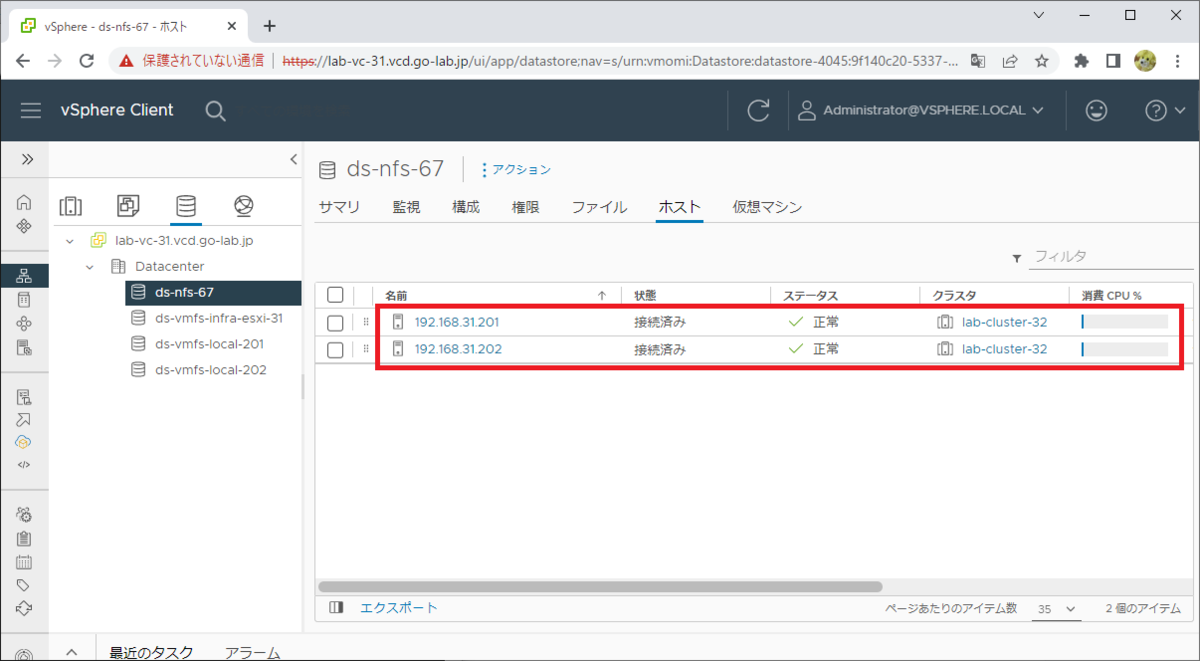Switch to the 構成 tab
Viewport: 1200px width, 661px height.
click(466, 207)
